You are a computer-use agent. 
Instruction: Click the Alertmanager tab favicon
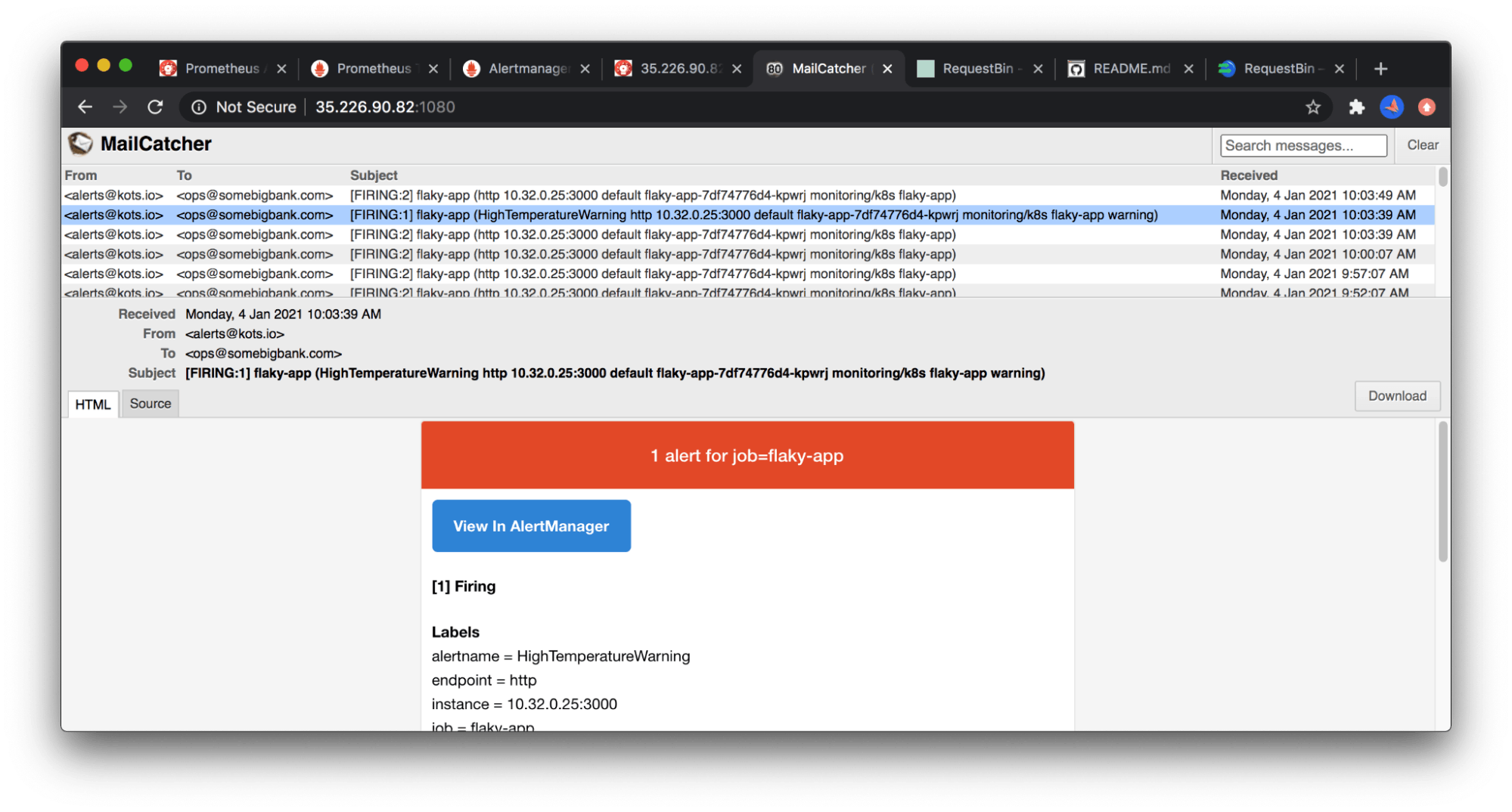click(470, 68)
